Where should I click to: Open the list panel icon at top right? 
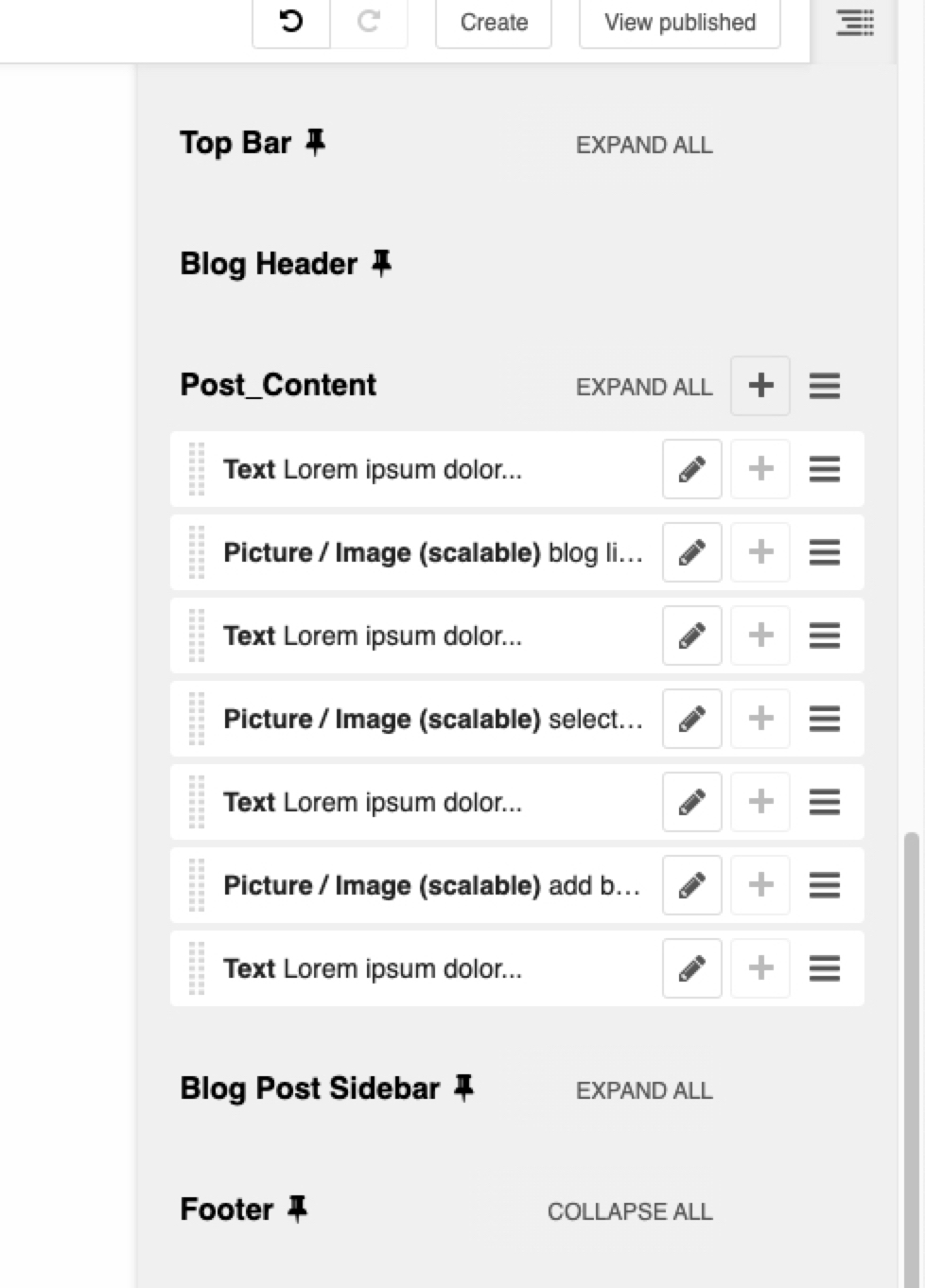855,23
